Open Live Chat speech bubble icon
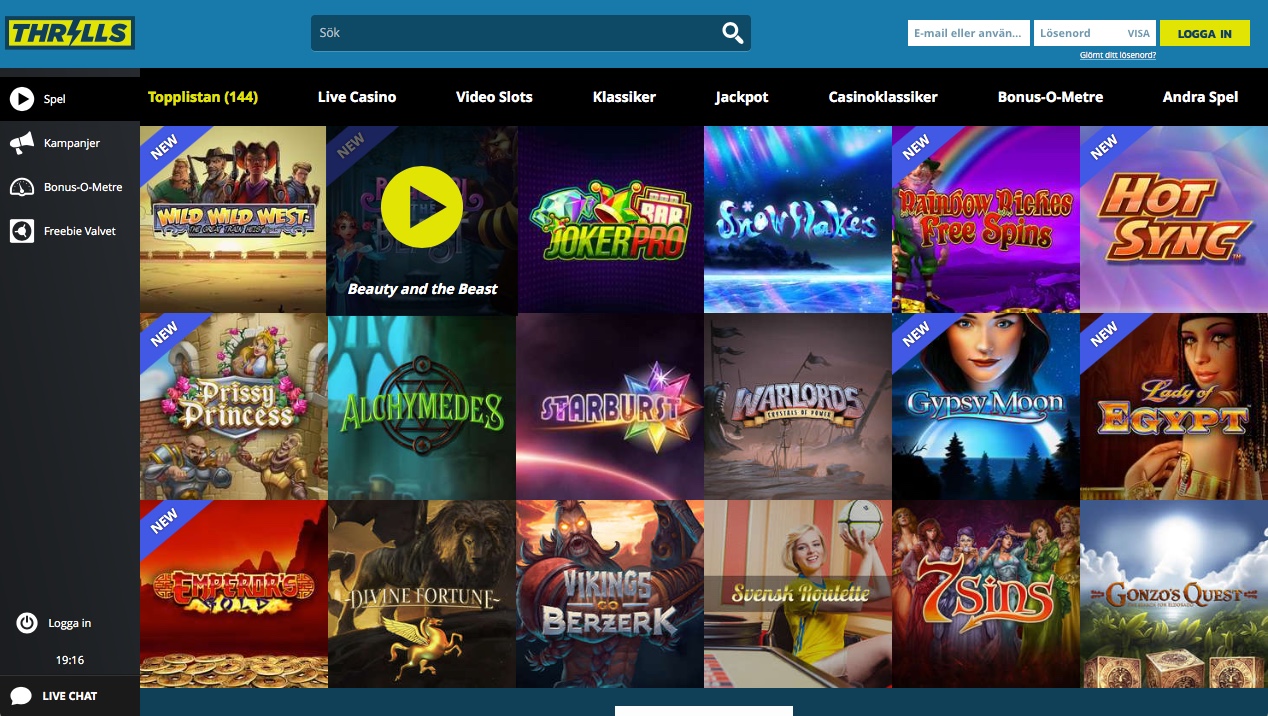 tap(21, 696)
